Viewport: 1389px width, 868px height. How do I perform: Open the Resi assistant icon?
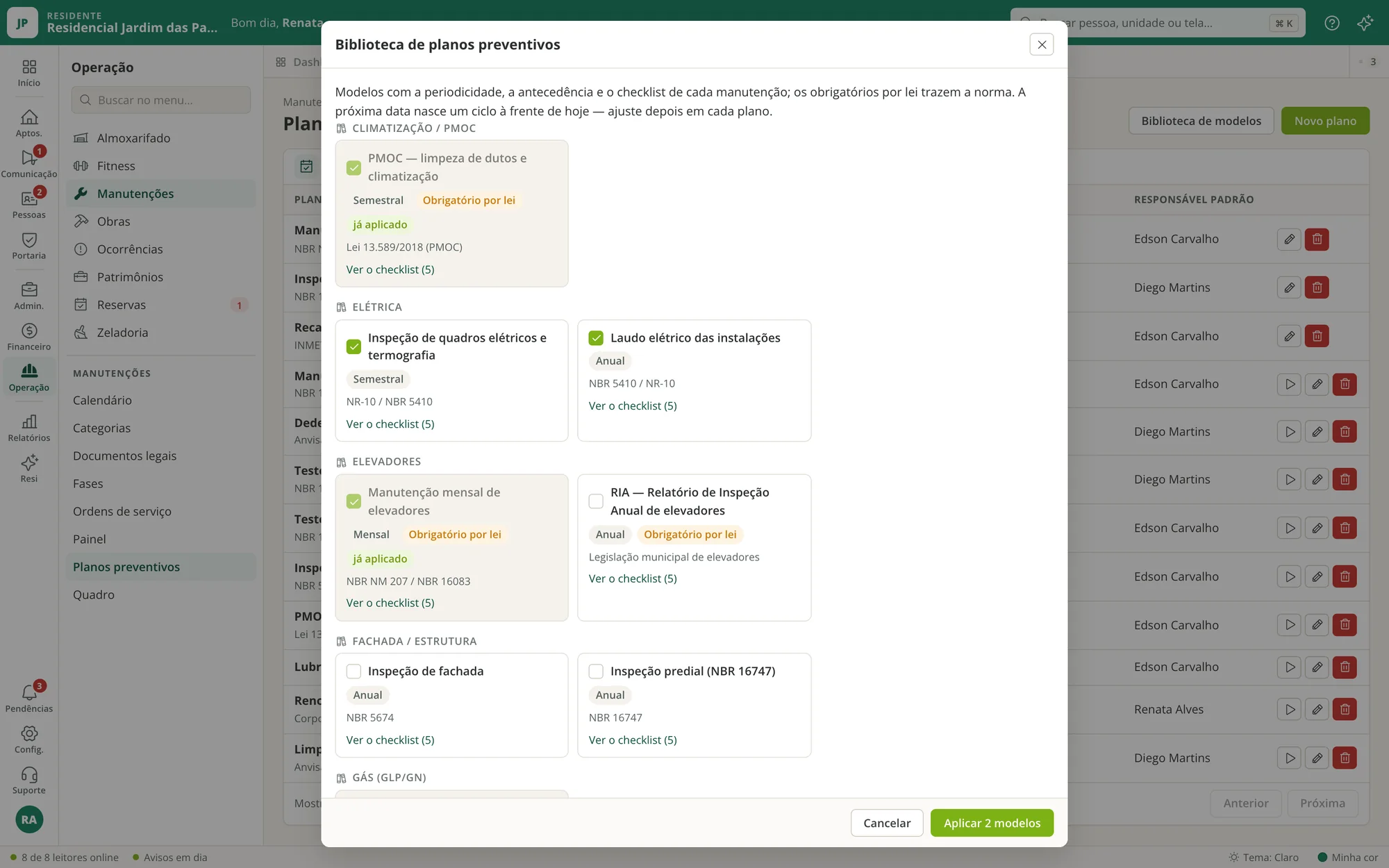click(x=28, y=469)
